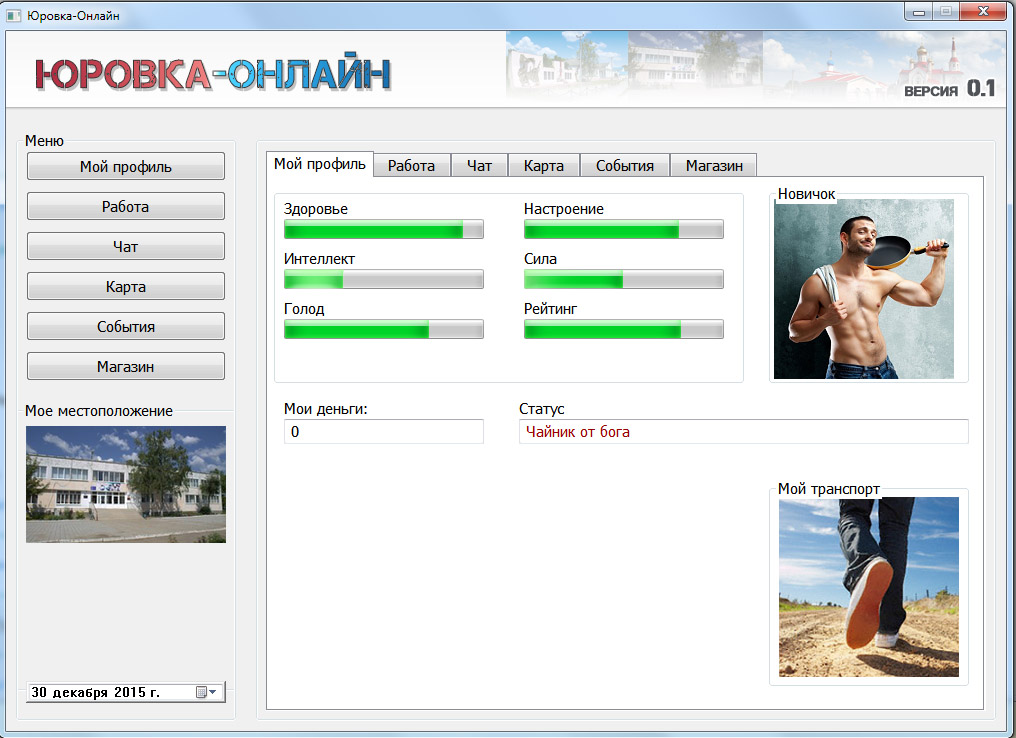1016x738 pixels.
Task: Click the app icon in title bar
Action: [14, 15]
